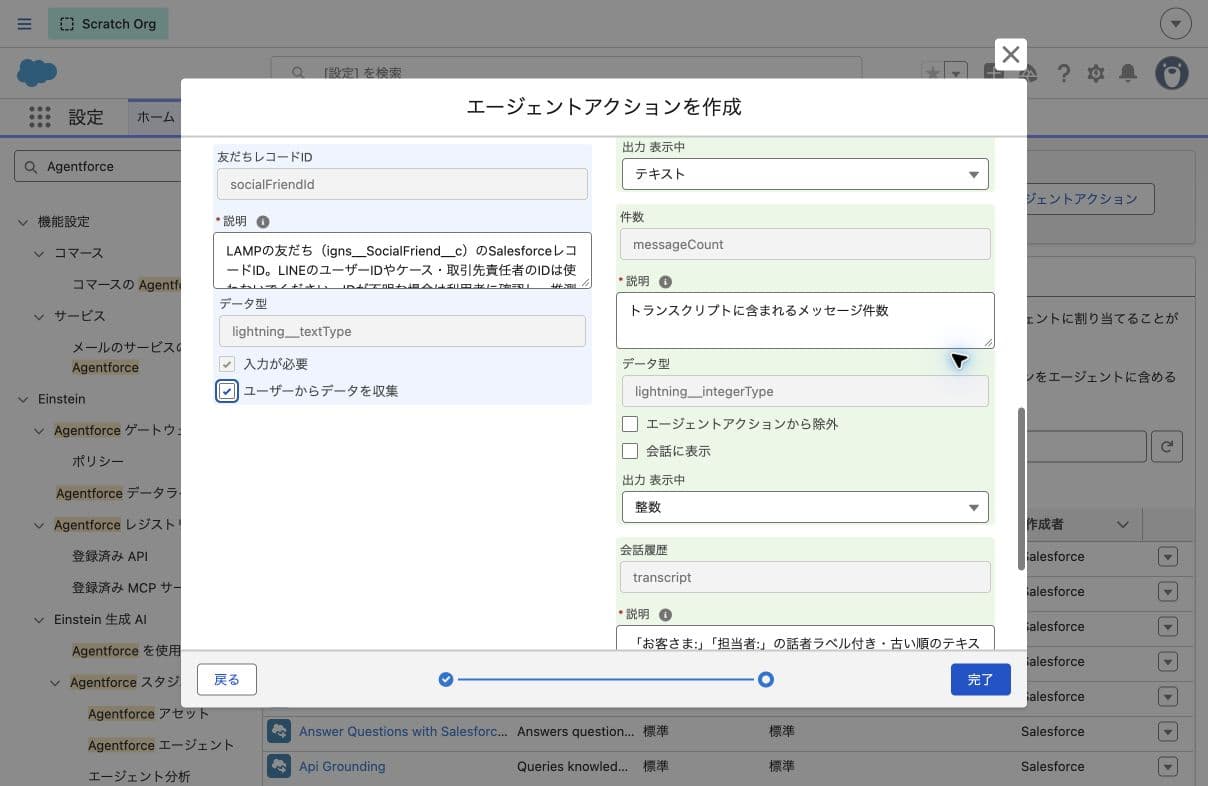1208x786 pixels.
Task: Open the 出力 表示中 テキスト dropdown
Action: 805,174
